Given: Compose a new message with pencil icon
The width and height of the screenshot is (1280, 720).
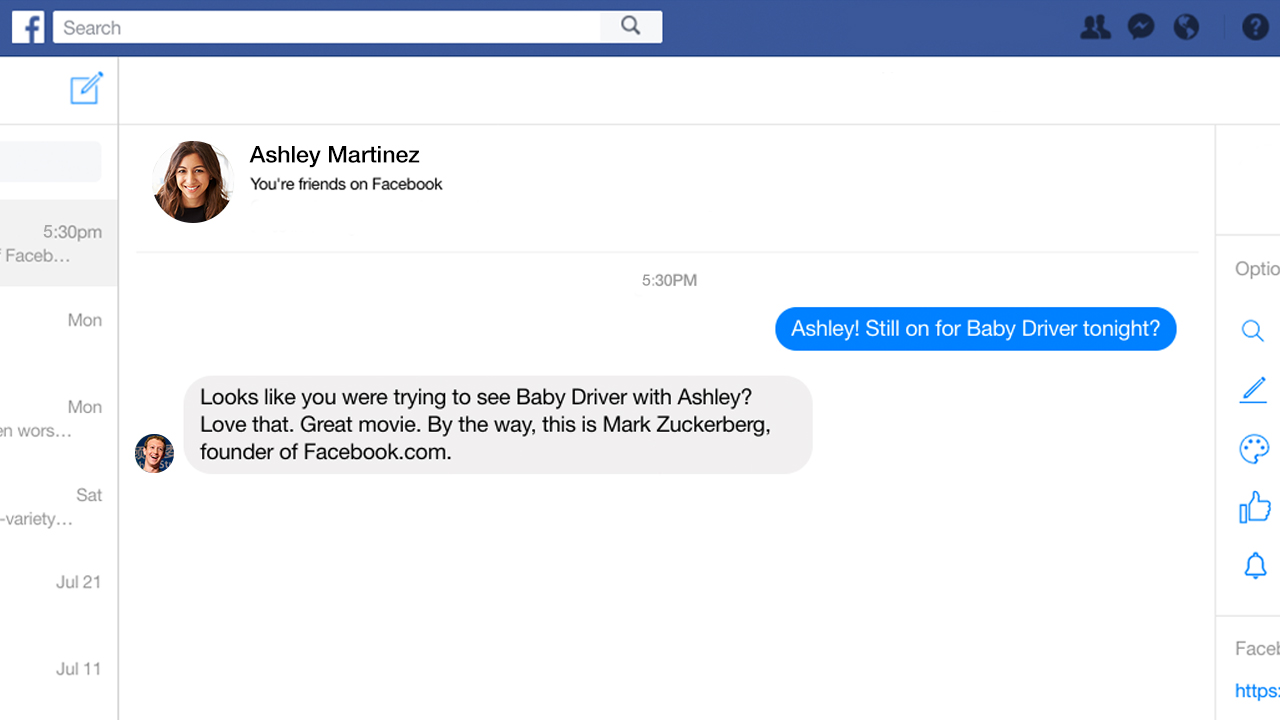Looking at the screenshot, I should click(x=87, y=89).
